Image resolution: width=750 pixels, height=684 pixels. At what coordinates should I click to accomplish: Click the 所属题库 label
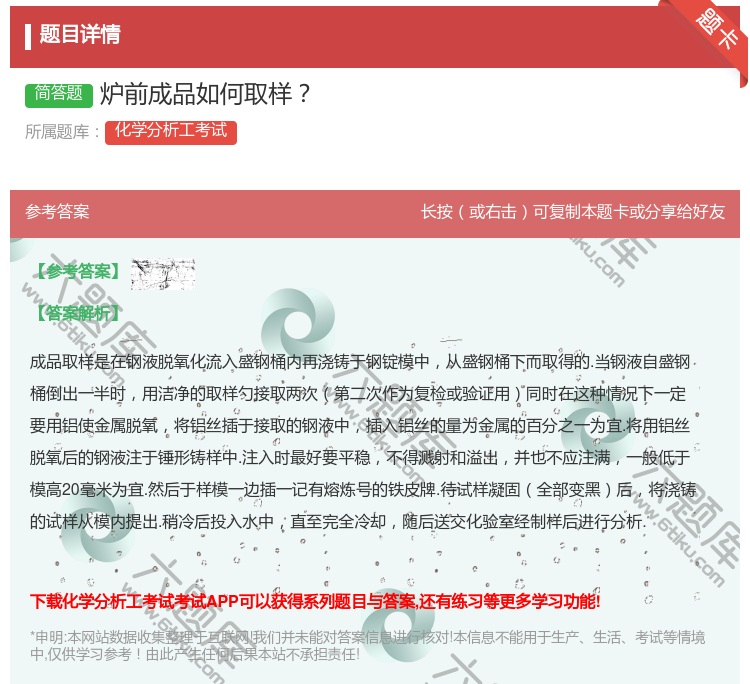(x=62, y=132)
